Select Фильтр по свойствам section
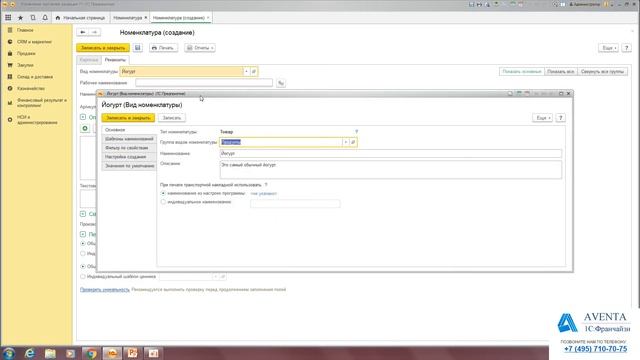The height and width of the screenshot is (360, 640). [x=129, y=148]
